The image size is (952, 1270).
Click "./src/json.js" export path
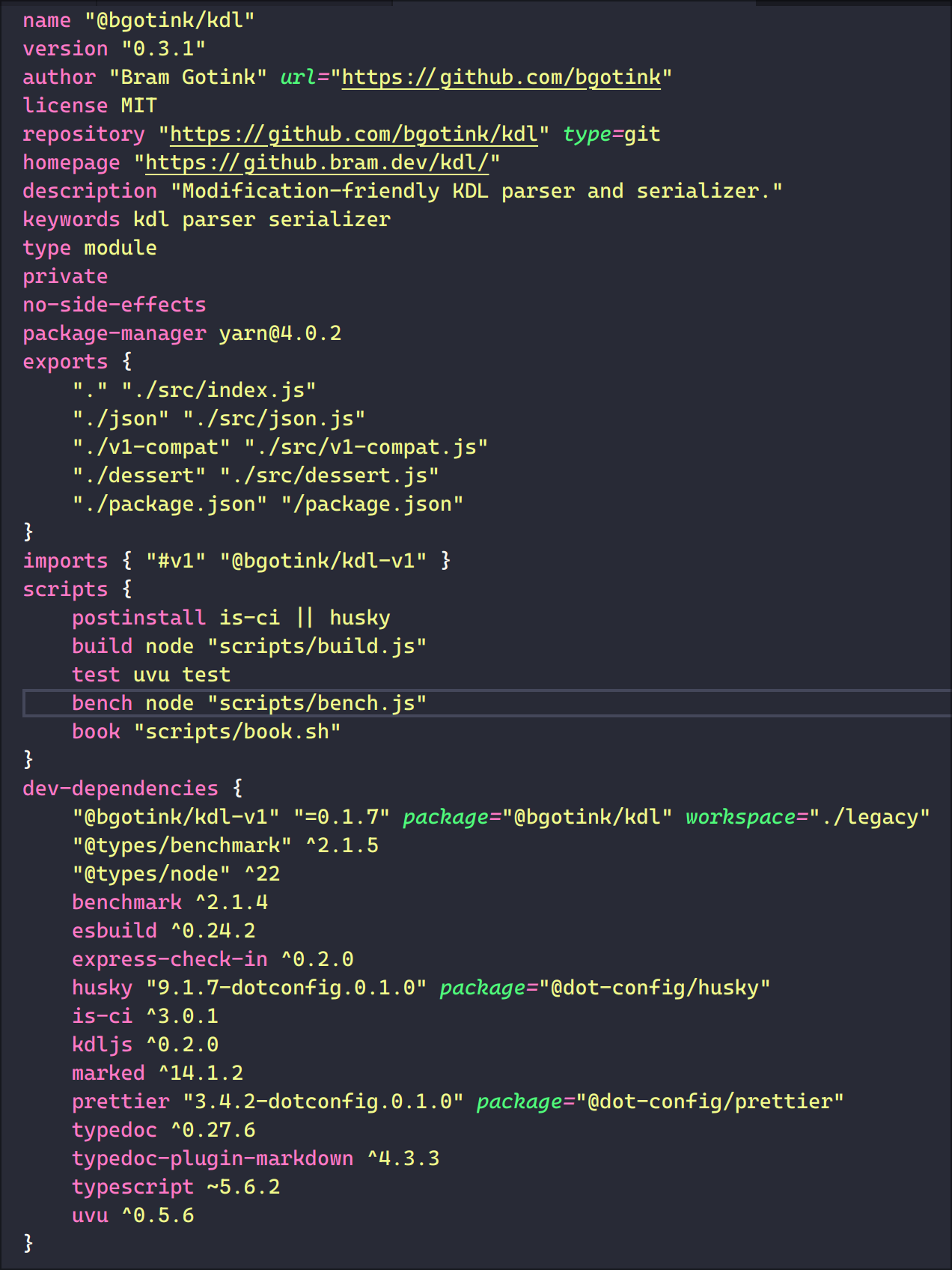pos(274,419)
